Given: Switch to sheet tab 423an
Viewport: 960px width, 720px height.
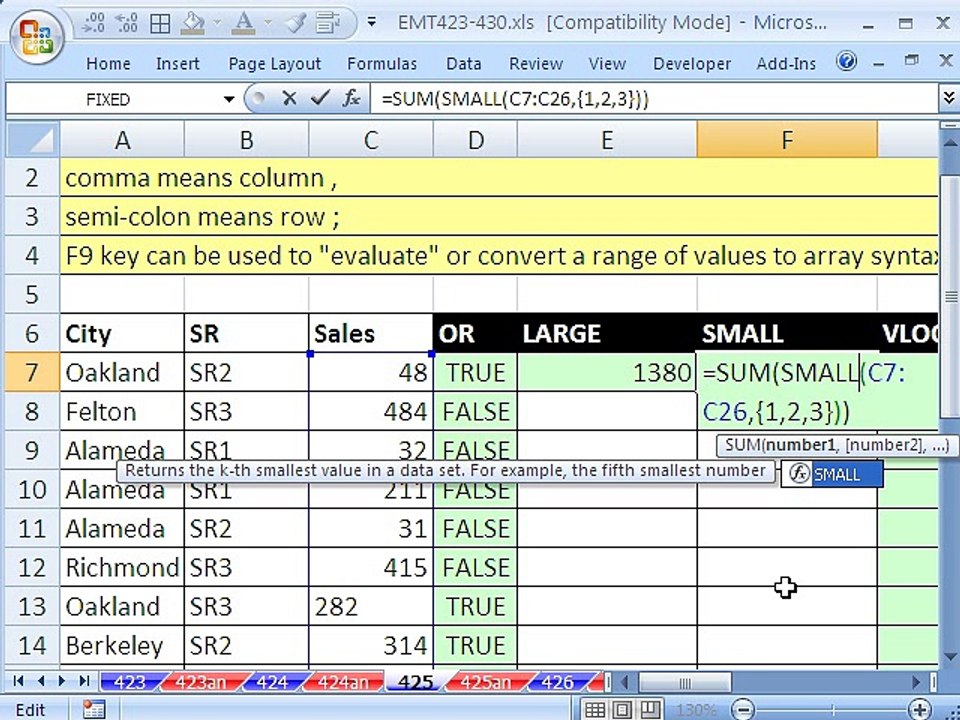Looking at the screenshot, I should click(x=200, y=682).
